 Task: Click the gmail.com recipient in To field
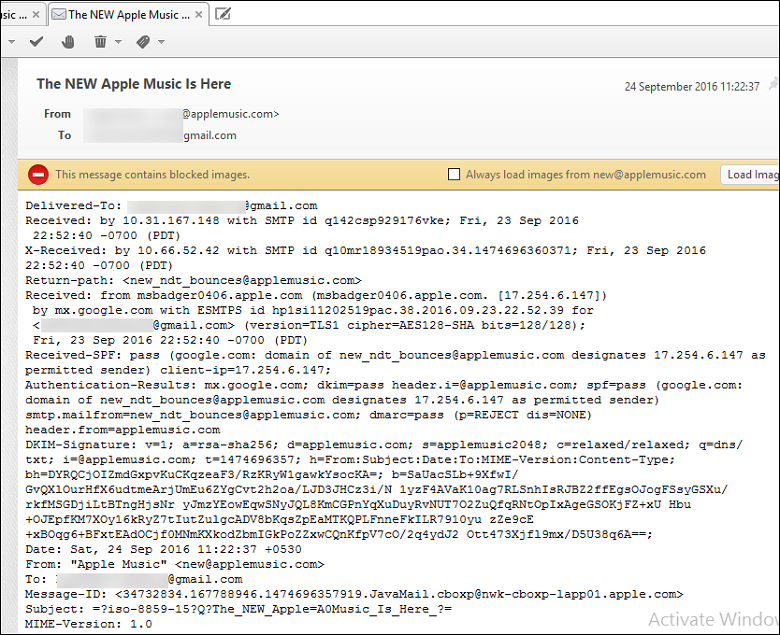click(x=210, y=135)
